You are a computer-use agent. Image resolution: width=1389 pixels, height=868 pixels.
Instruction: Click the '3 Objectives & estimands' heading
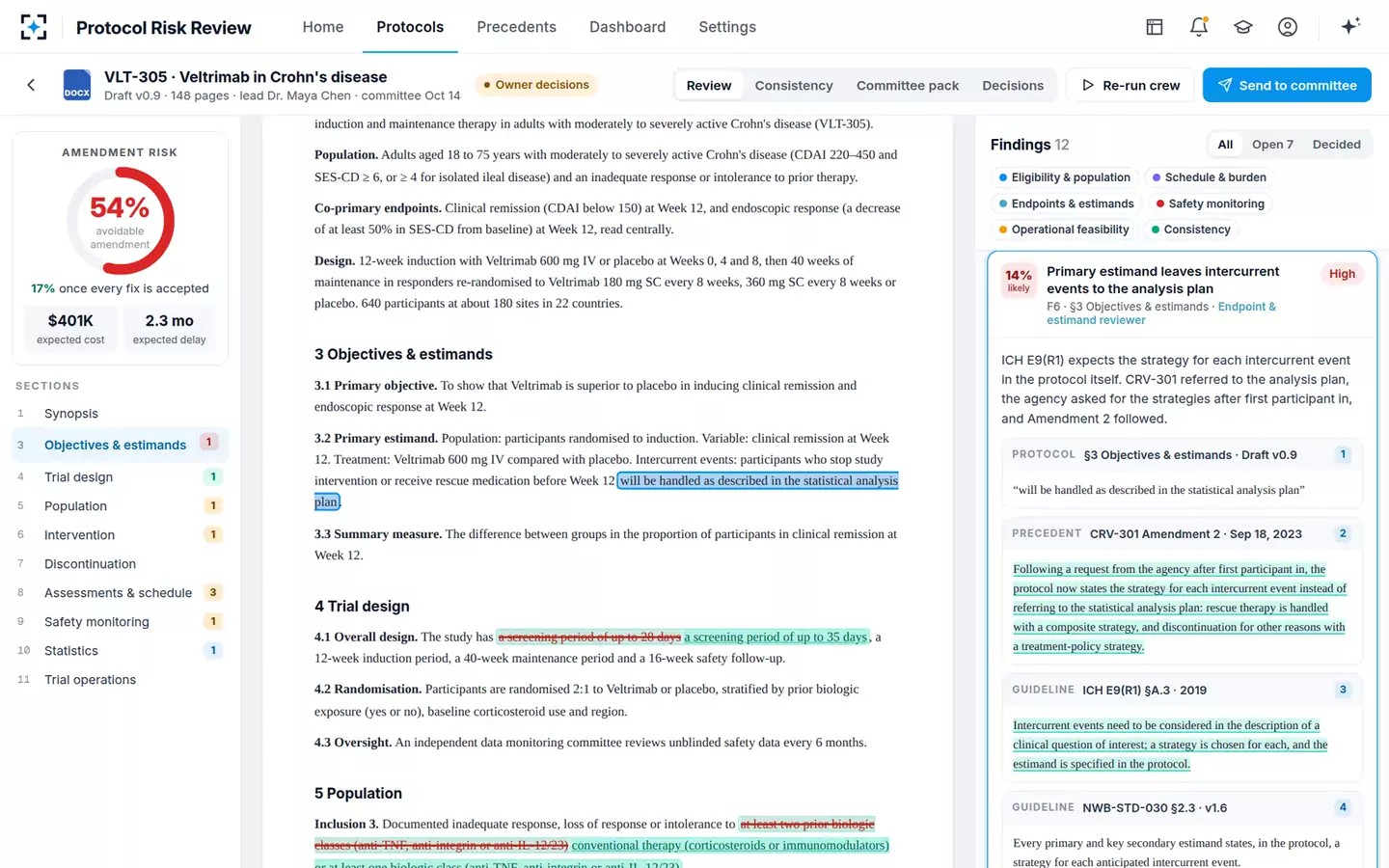403,354
